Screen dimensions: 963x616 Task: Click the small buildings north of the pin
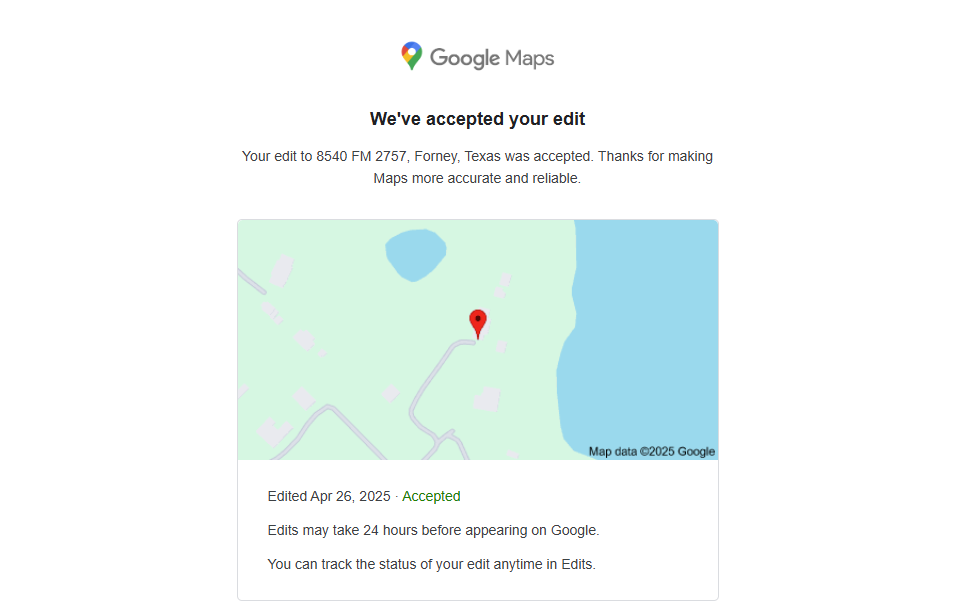(x=503, y=286)
